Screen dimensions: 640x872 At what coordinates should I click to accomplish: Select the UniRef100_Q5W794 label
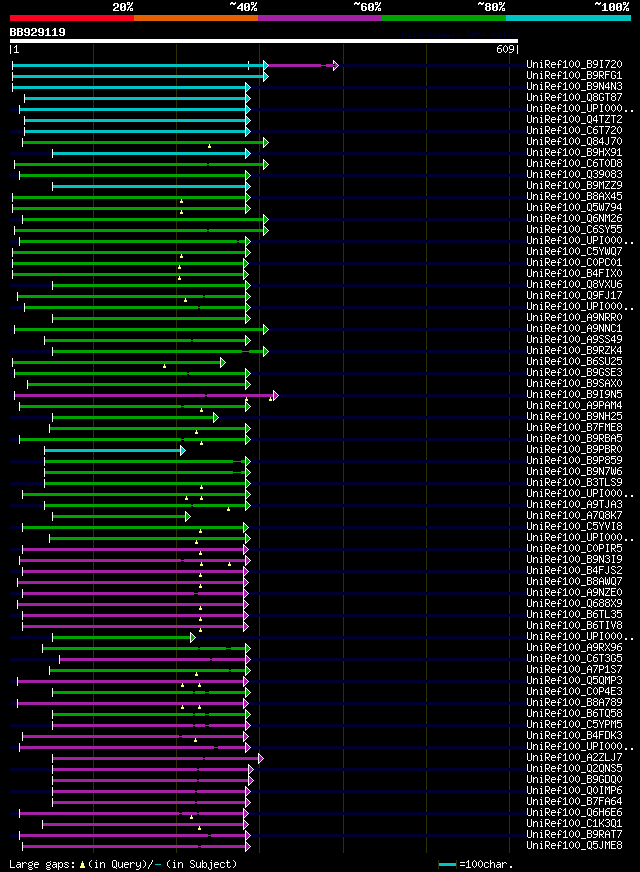coord(574,207)
